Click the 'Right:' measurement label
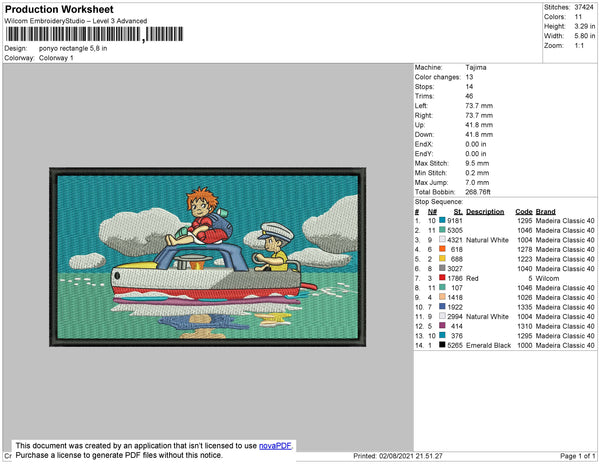This screenshot has height=464, width=600. point(423,116)
